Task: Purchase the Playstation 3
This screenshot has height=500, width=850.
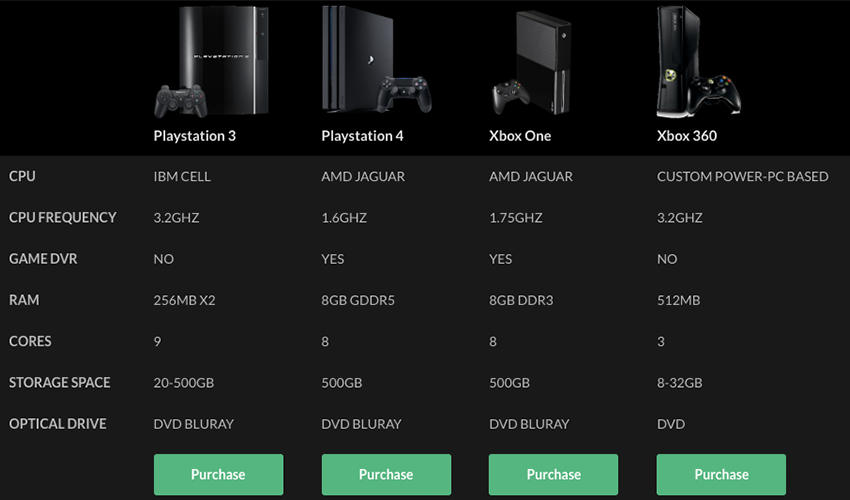Action: pos(218,475)
